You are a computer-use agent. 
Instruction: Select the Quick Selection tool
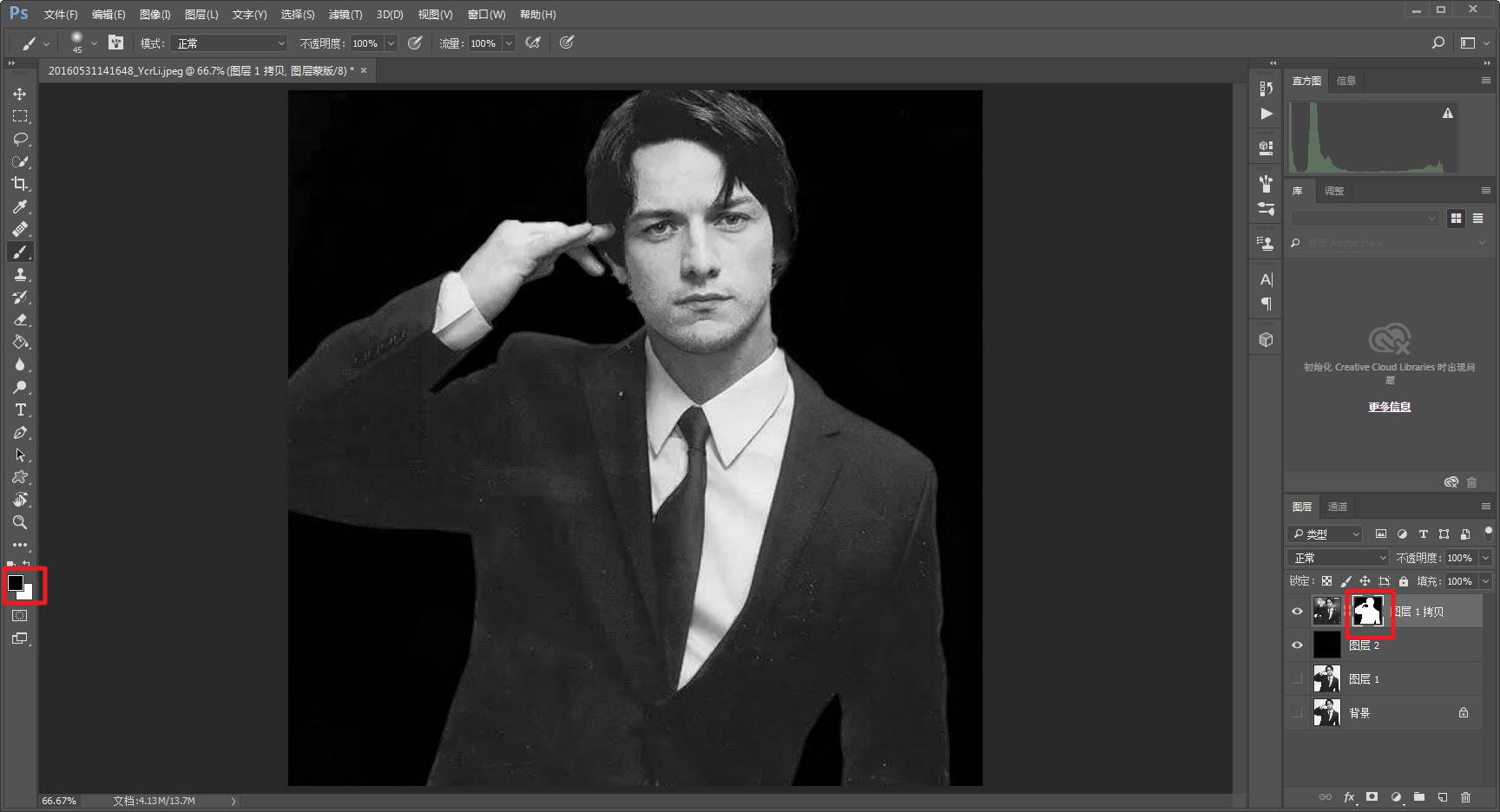click(20, 161)
